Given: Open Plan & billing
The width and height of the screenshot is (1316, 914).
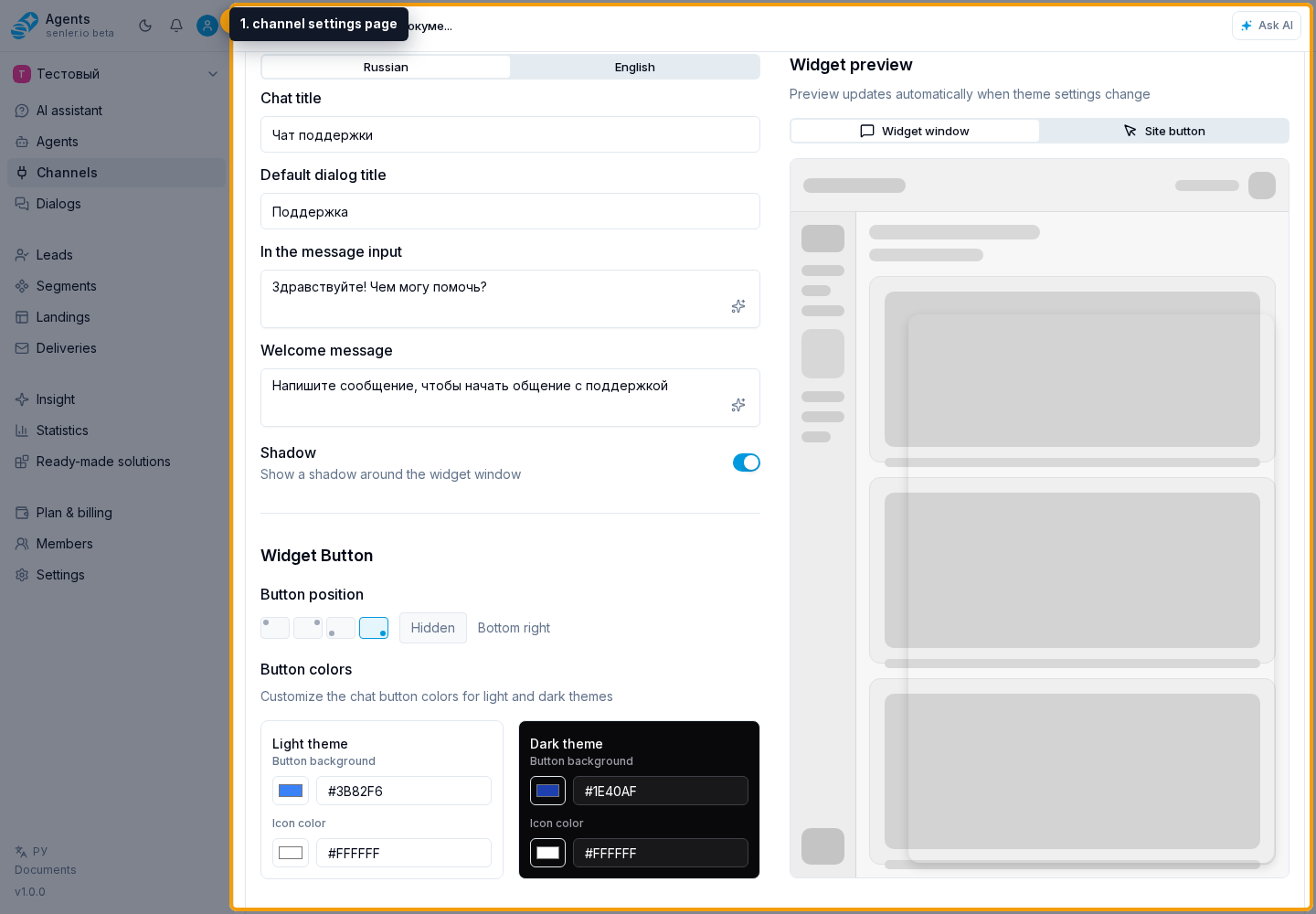Looking at the screenshot, I should (116, 513).
